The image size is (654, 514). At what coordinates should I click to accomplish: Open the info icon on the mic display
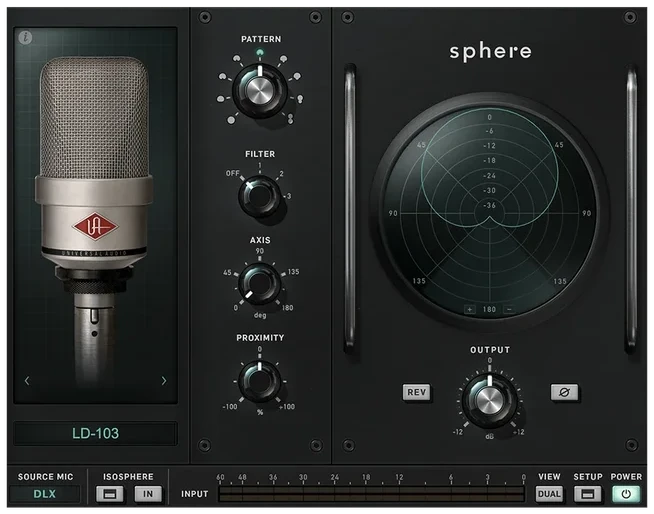25,38
